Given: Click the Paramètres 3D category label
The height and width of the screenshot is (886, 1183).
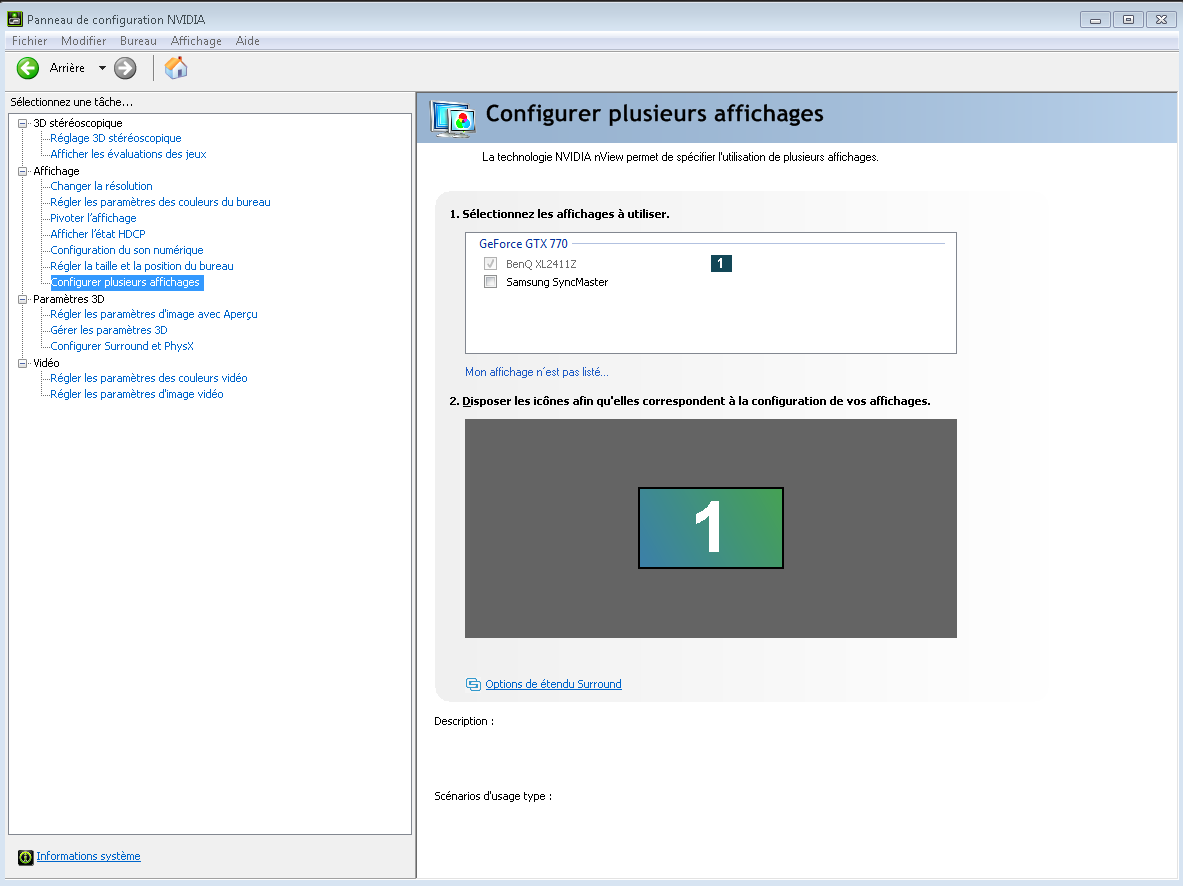Looking at the screenshot, I should (69, 299).
